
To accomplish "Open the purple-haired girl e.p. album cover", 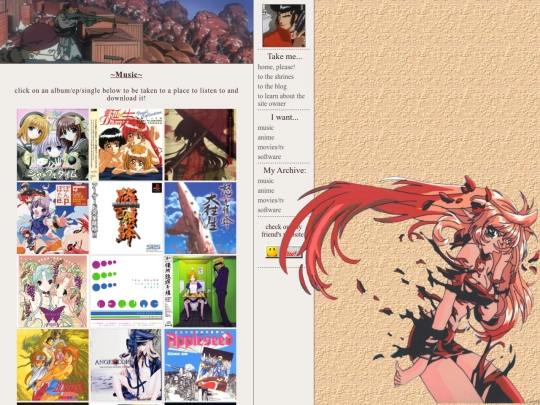I will [x=53, y=218].
